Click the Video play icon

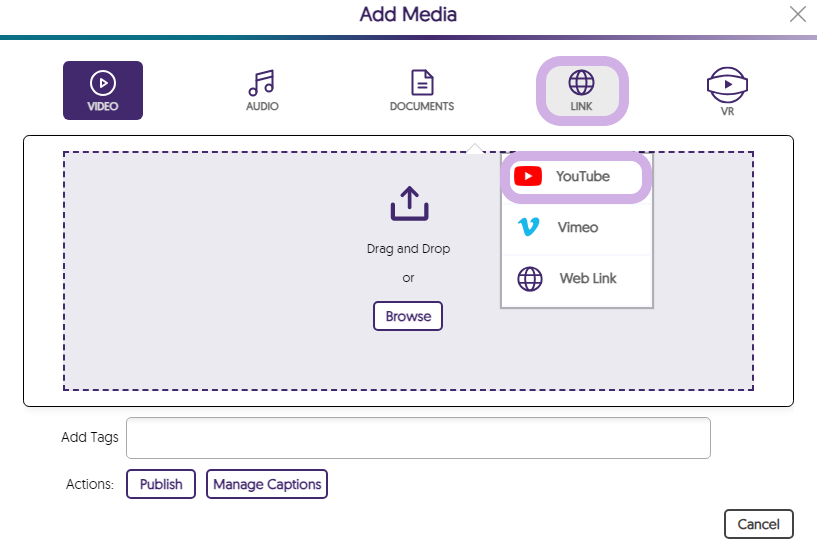[x=102, y=83]
